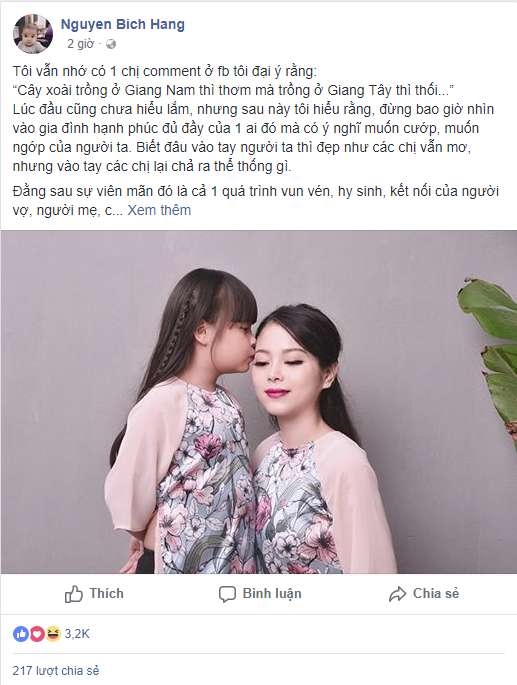
Task: Click the red Love reaction icon
Action: click(x=37, y=633)
